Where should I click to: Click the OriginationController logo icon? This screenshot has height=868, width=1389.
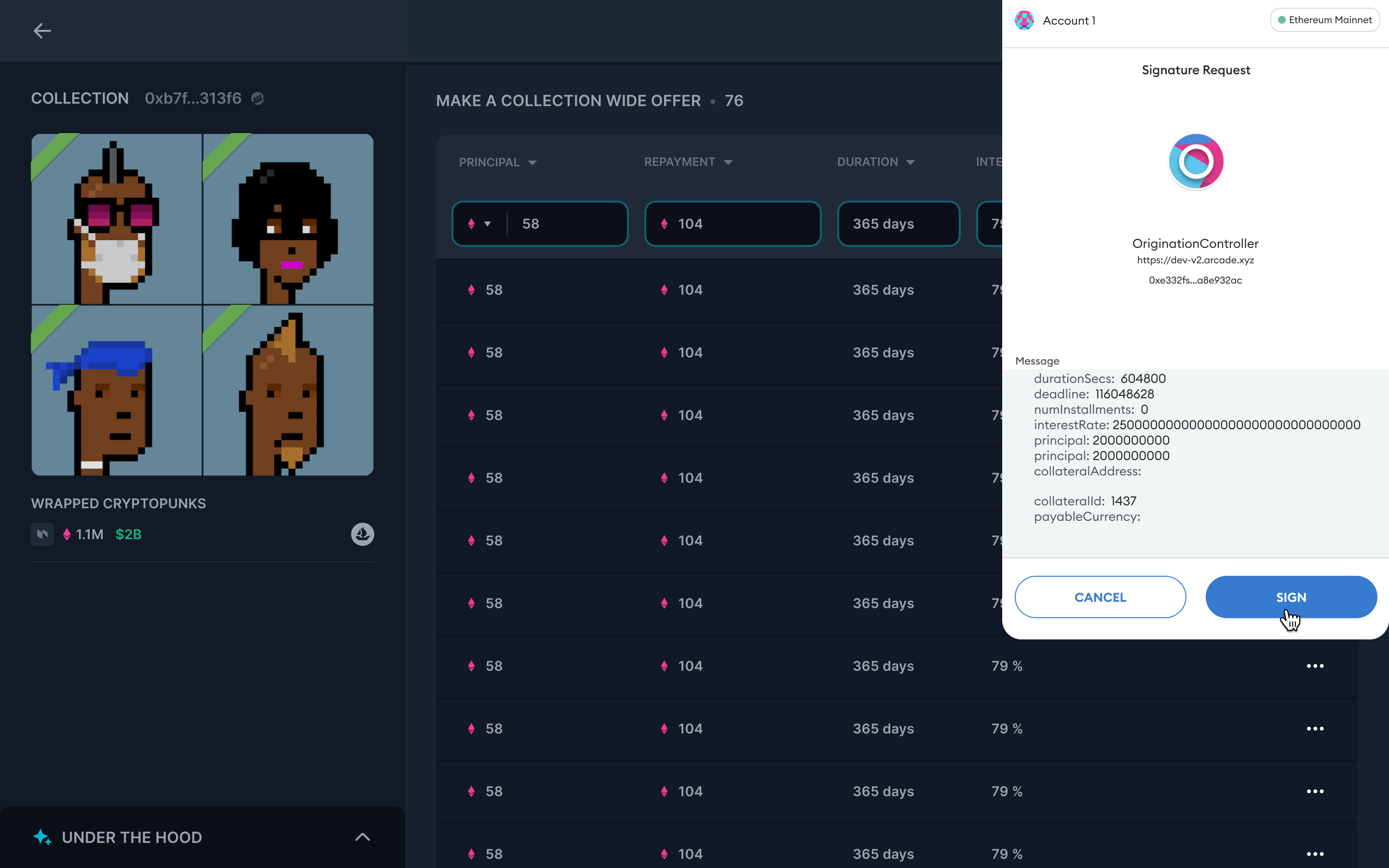pyautogui.click(x=1196, y=162)
